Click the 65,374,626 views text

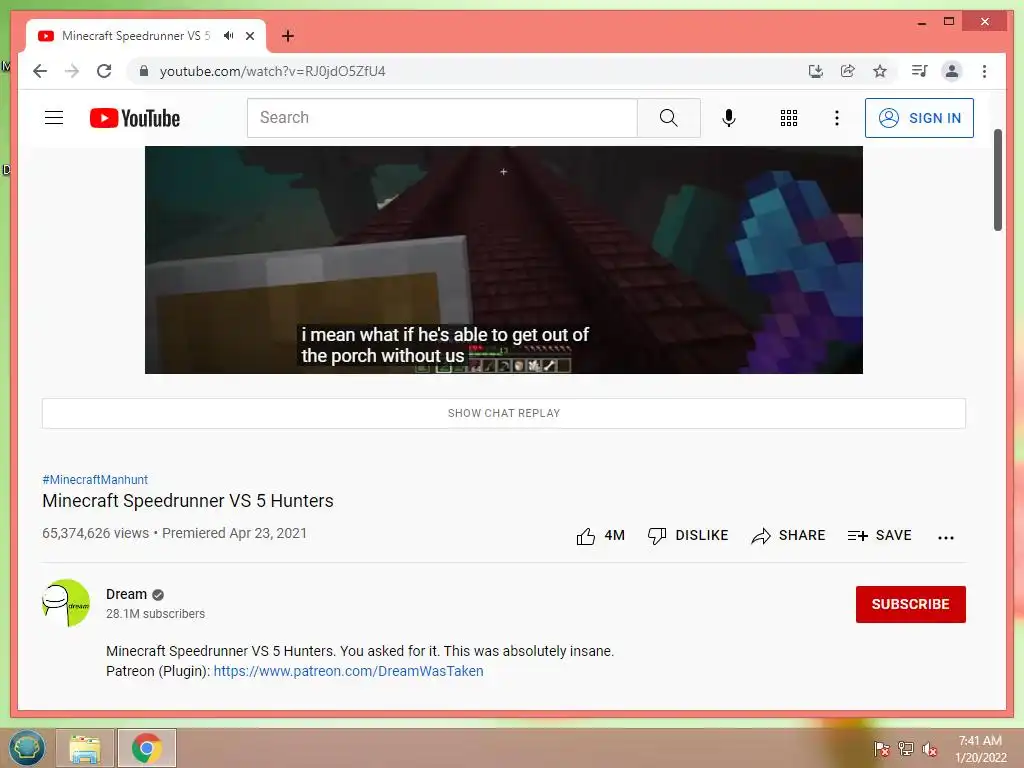pos(95,533)
